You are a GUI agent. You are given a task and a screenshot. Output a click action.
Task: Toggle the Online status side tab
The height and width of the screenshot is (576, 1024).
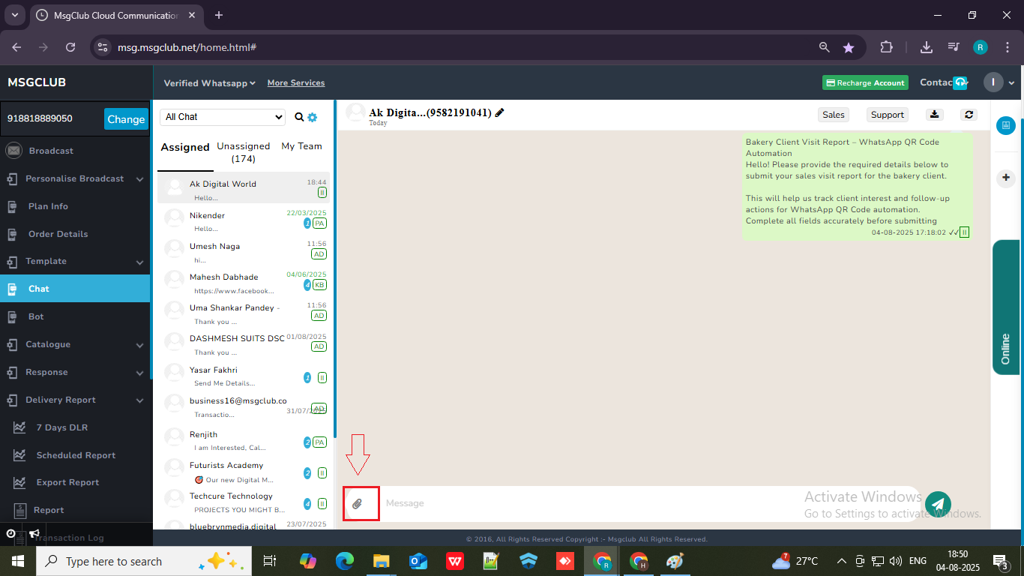(1006, 307)
